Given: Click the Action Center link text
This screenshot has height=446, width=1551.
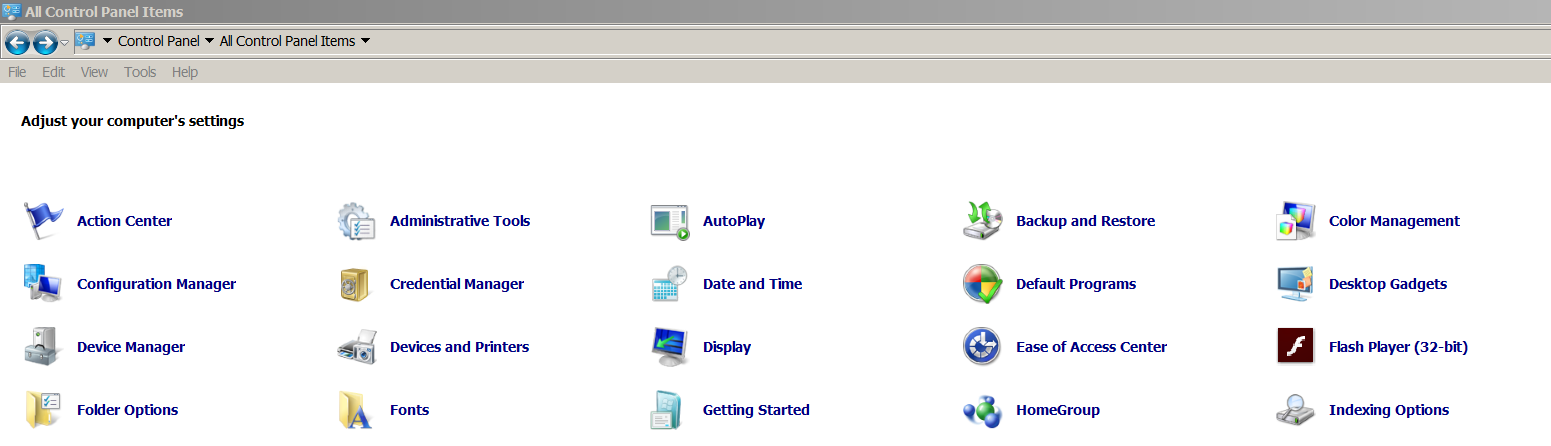Looking at the screenshot, I should click(124, 221).
